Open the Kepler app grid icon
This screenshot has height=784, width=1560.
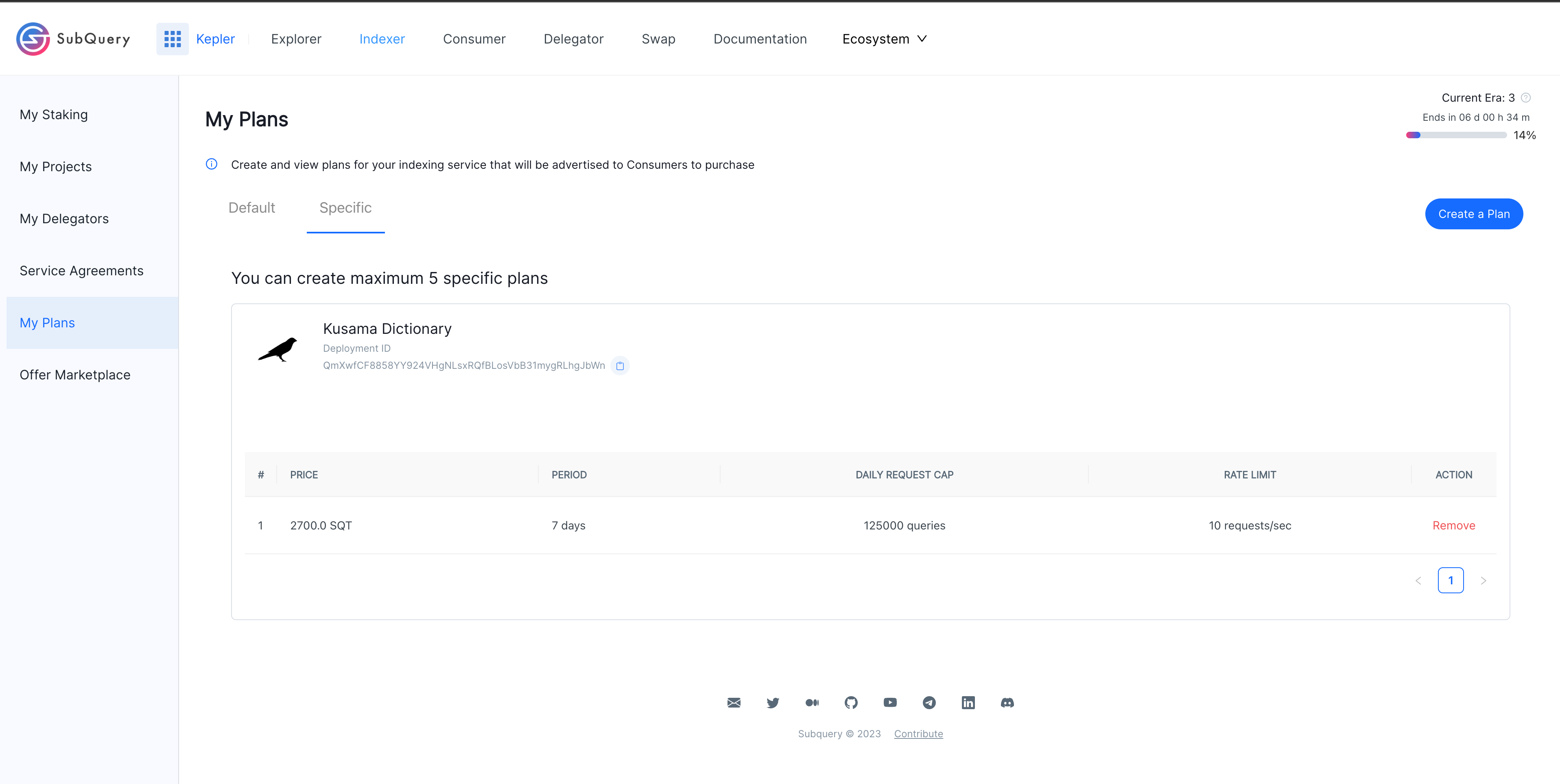[x=173, y=39]
